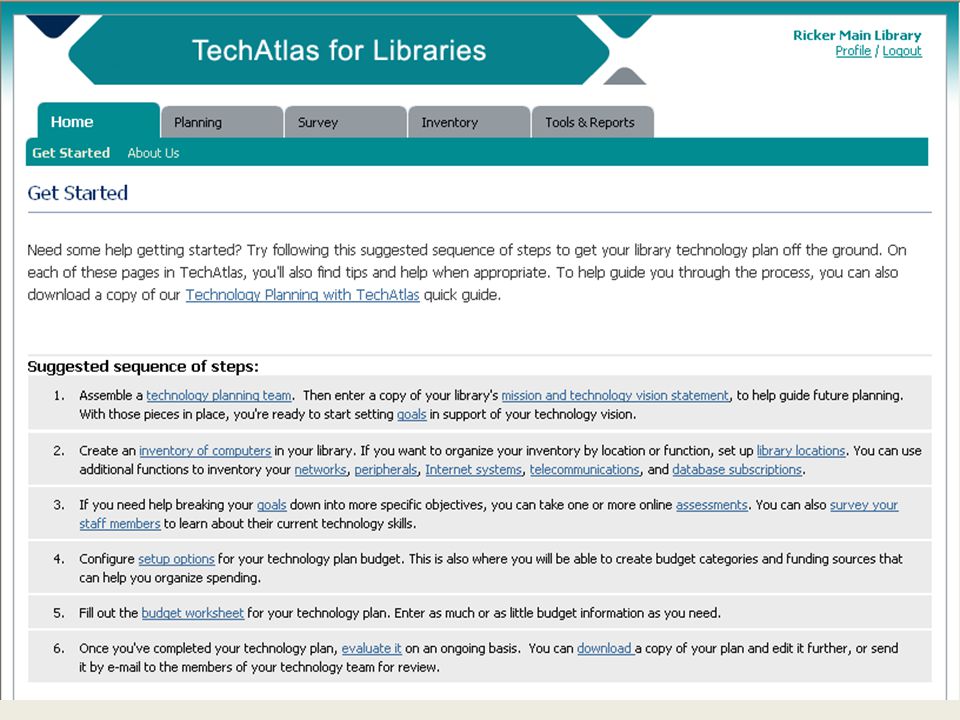Viewport: 960px width, 720px height.
Task: Click the download link in step 6
Action: click(606, 648)
